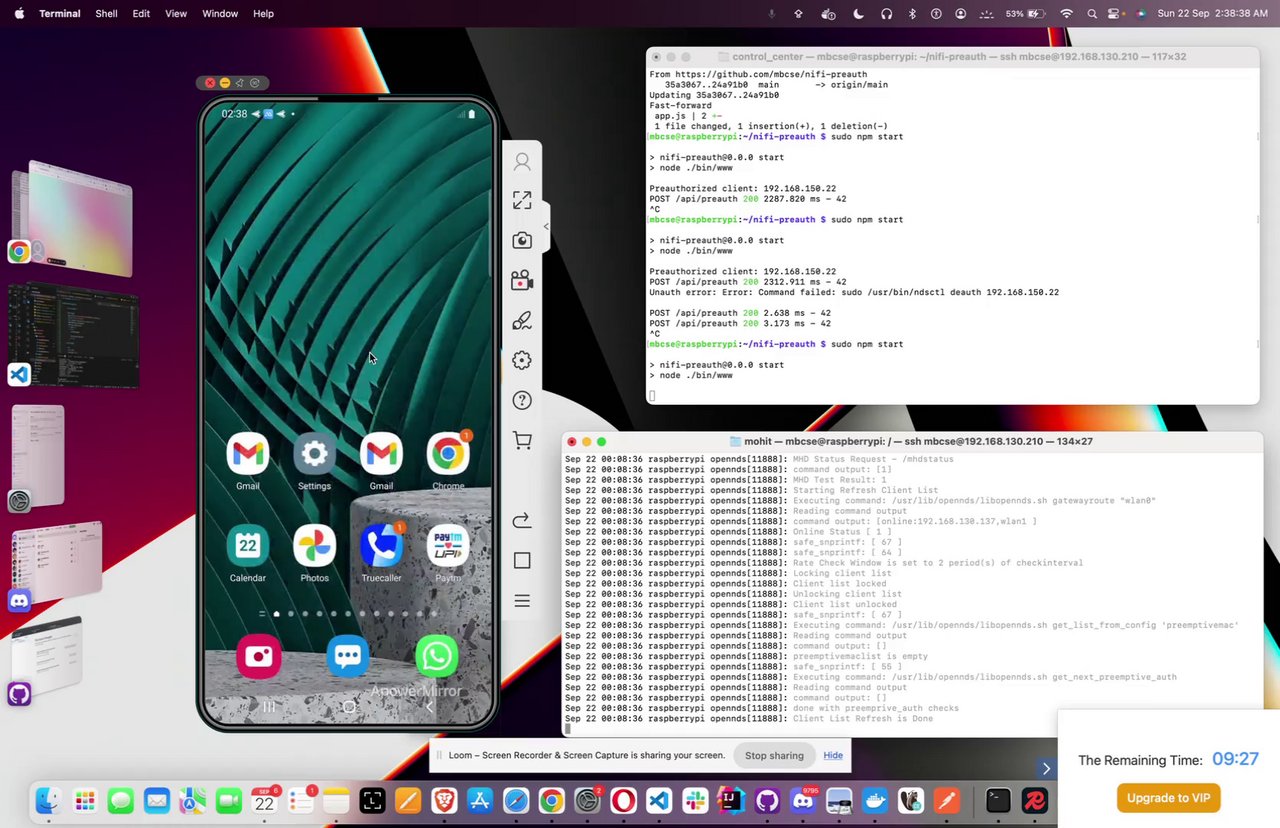Open Visual Studio Code in the Dock

658,801
